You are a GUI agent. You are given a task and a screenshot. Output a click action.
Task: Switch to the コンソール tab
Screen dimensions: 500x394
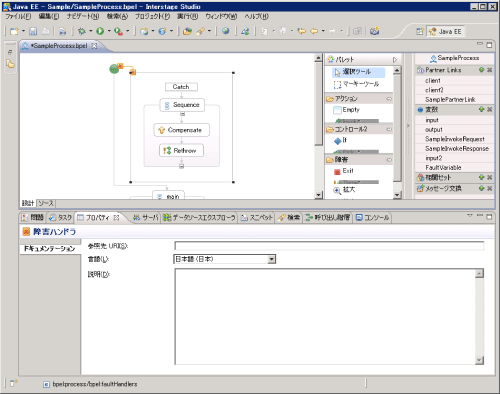[x=372, y=218]
